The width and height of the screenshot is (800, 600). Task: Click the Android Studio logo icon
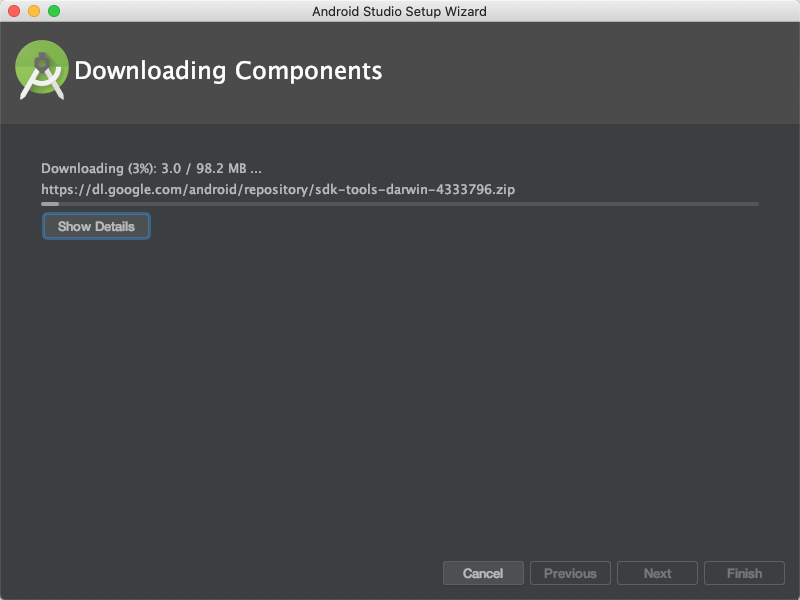[x=41, y=70]
